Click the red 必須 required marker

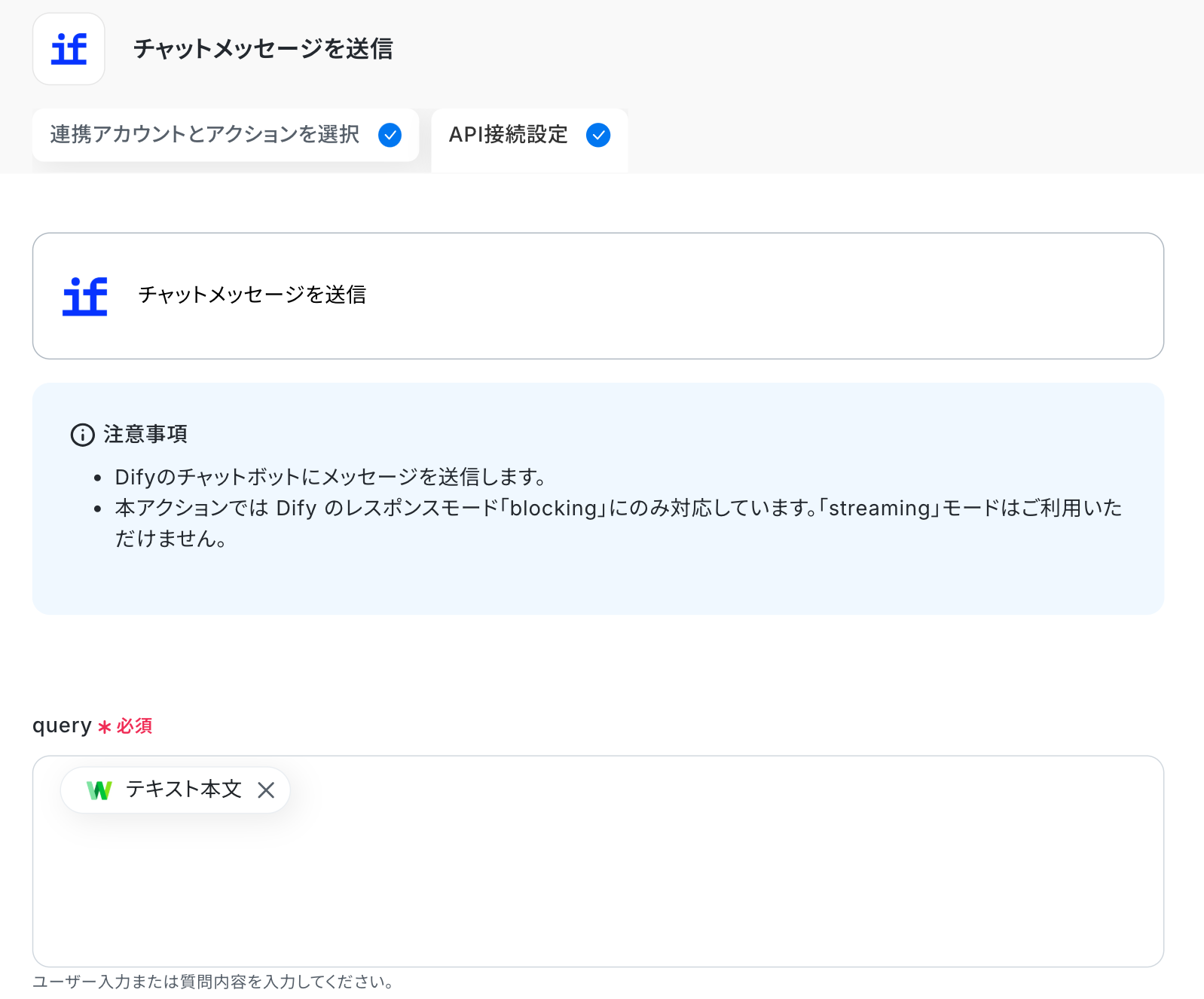coord(135,726)
